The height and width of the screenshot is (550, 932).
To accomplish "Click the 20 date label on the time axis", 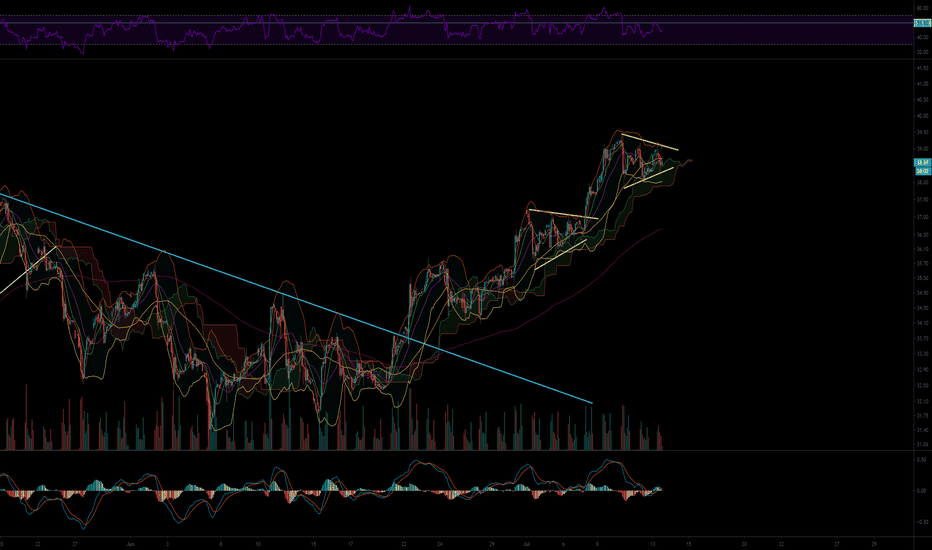I will click(x=744, y=543).
